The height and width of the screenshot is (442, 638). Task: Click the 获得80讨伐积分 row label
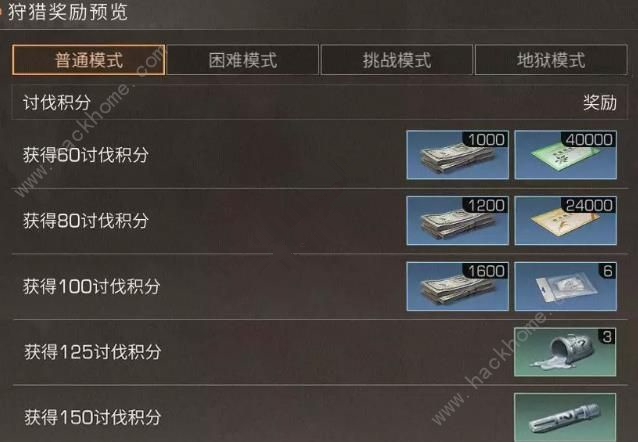(85, 221)
